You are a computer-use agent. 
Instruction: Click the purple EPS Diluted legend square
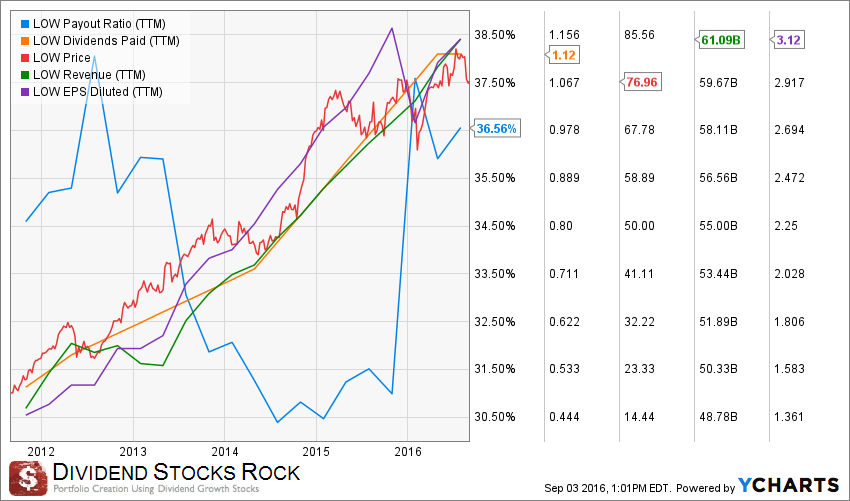coord(24,92)
